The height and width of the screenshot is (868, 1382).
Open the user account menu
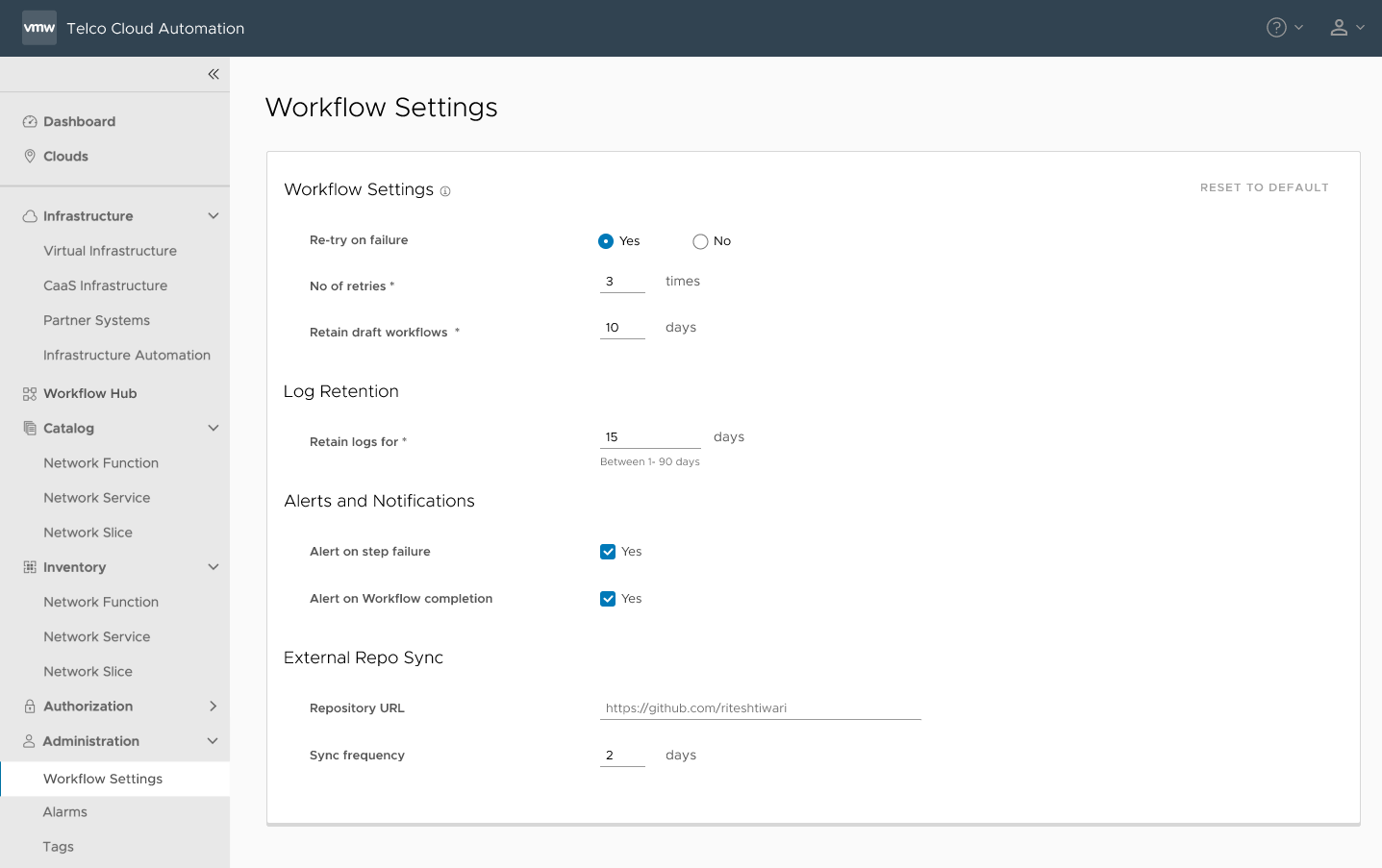pos(1346,28)
